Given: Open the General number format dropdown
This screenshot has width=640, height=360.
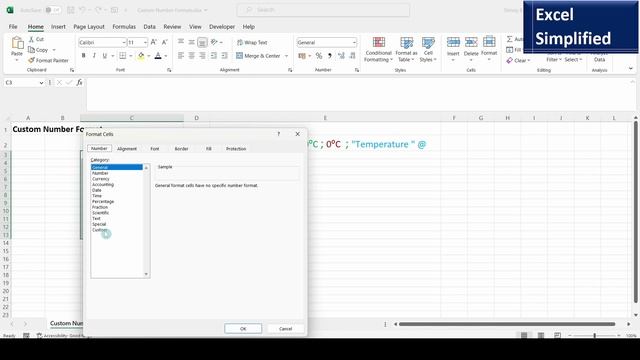Looking at the screenshot, I should pos(353,42).
